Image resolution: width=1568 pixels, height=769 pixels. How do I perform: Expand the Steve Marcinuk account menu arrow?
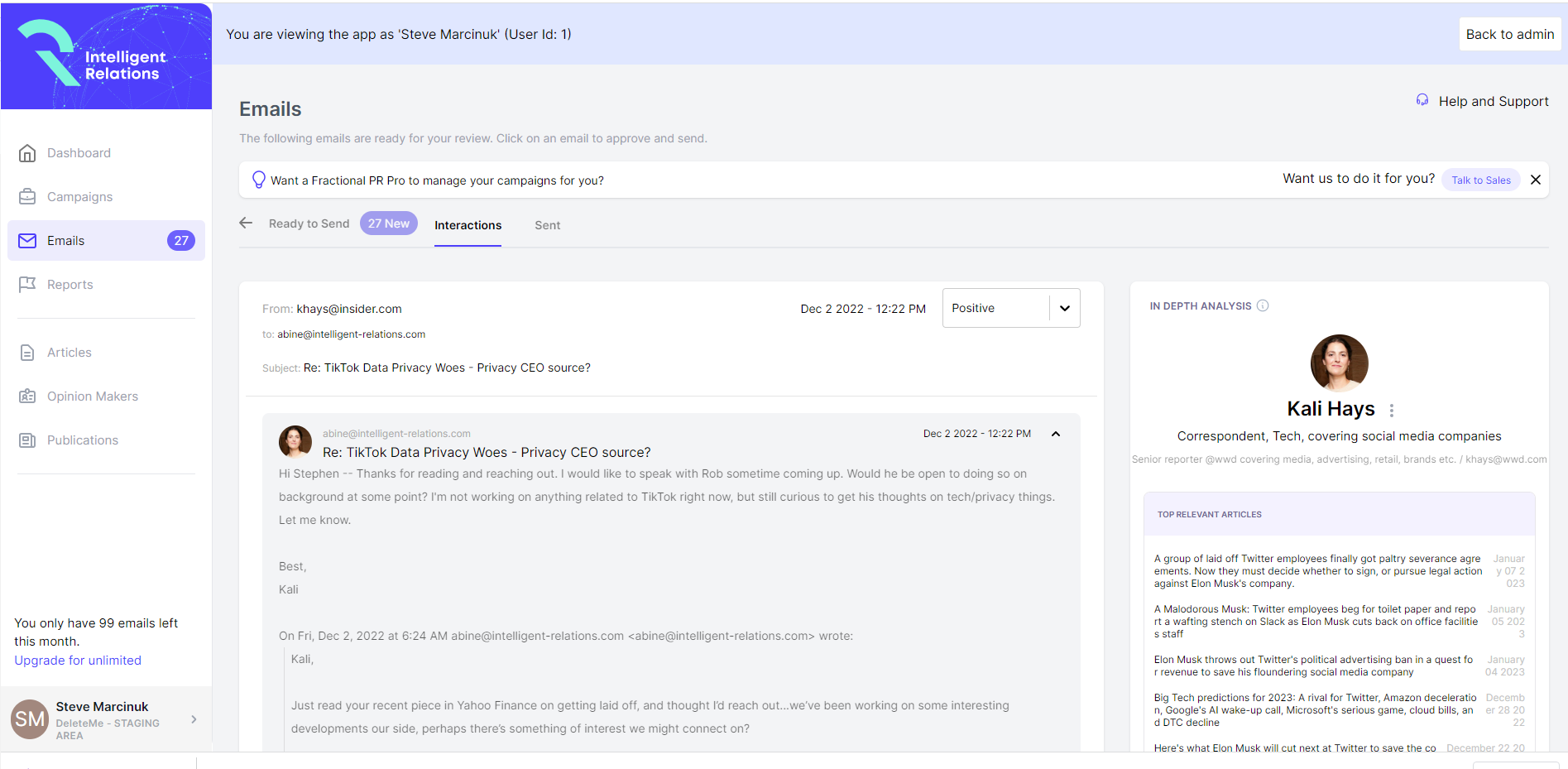pos(194,719)
